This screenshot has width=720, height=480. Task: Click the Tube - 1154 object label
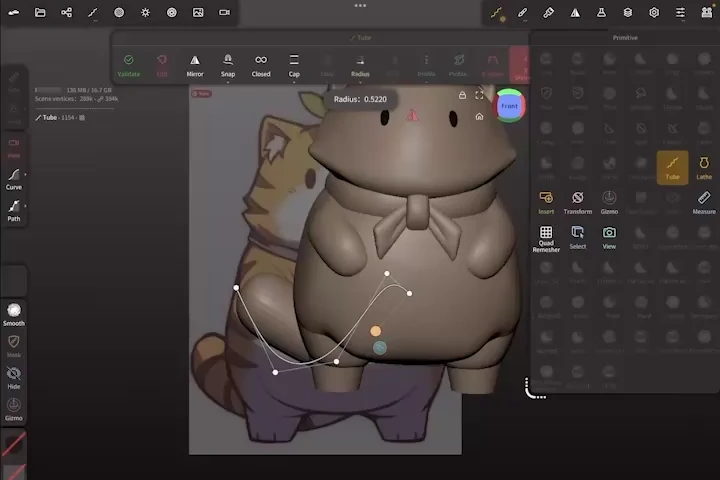[60, 118]
